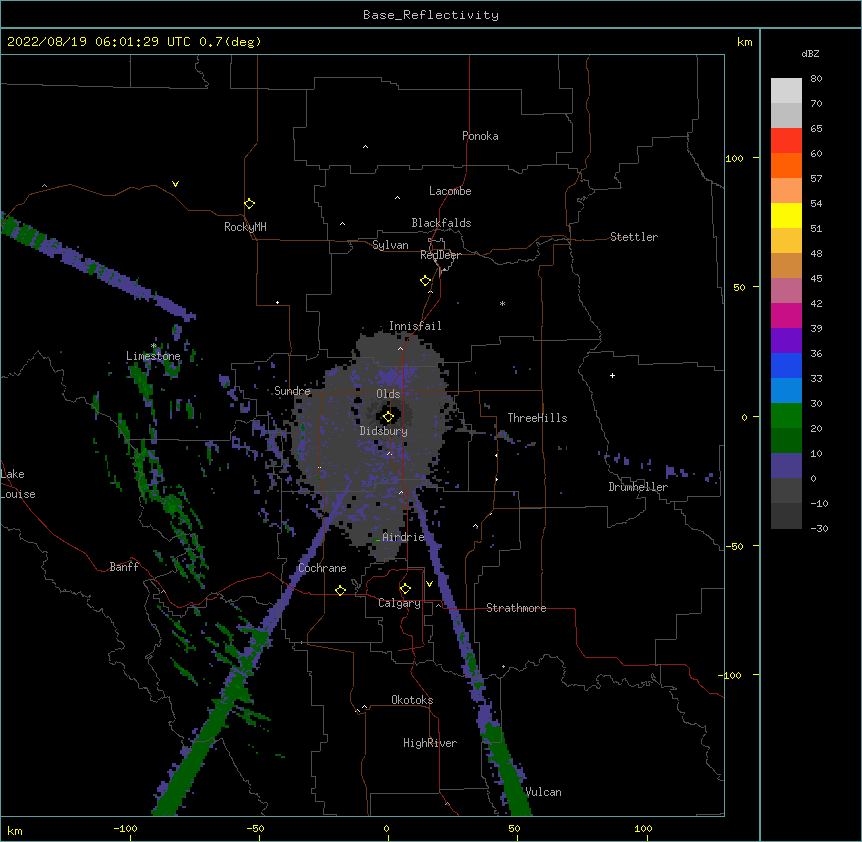Pick the lightest gray 70-80 dBZ legend swatch

786,91
